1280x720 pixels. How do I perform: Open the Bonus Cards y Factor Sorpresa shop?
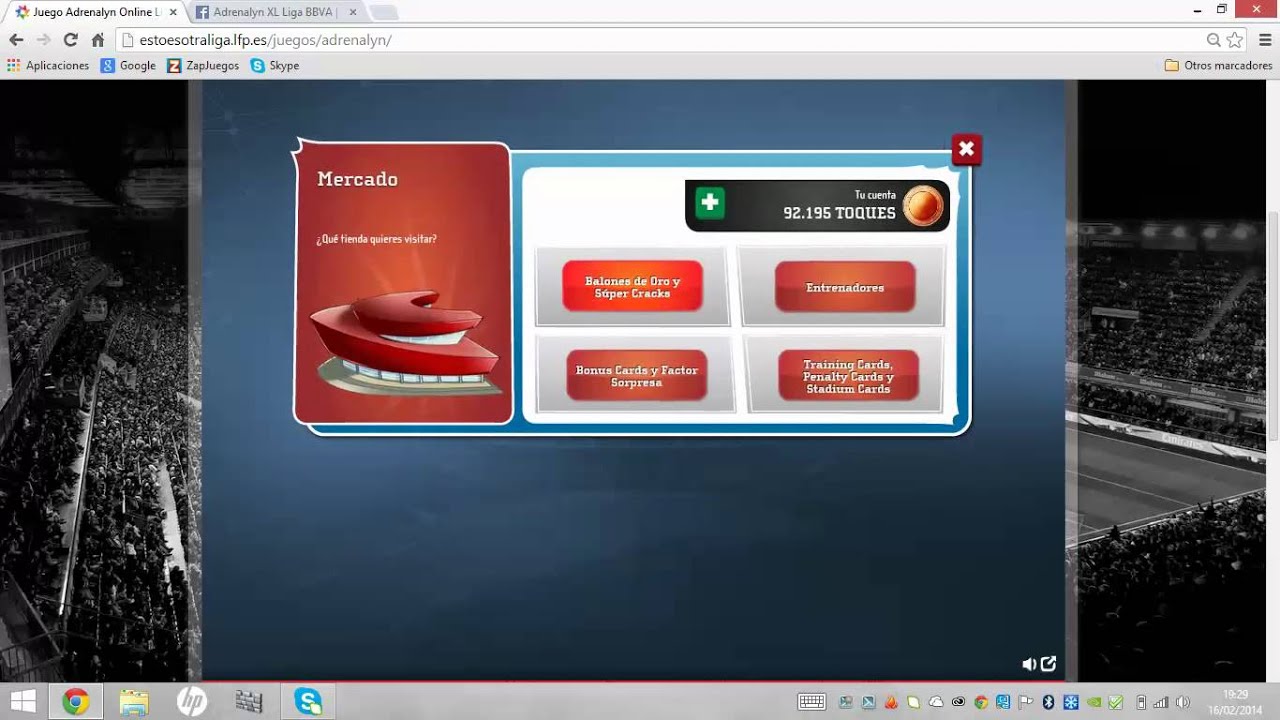click(636, 376)
